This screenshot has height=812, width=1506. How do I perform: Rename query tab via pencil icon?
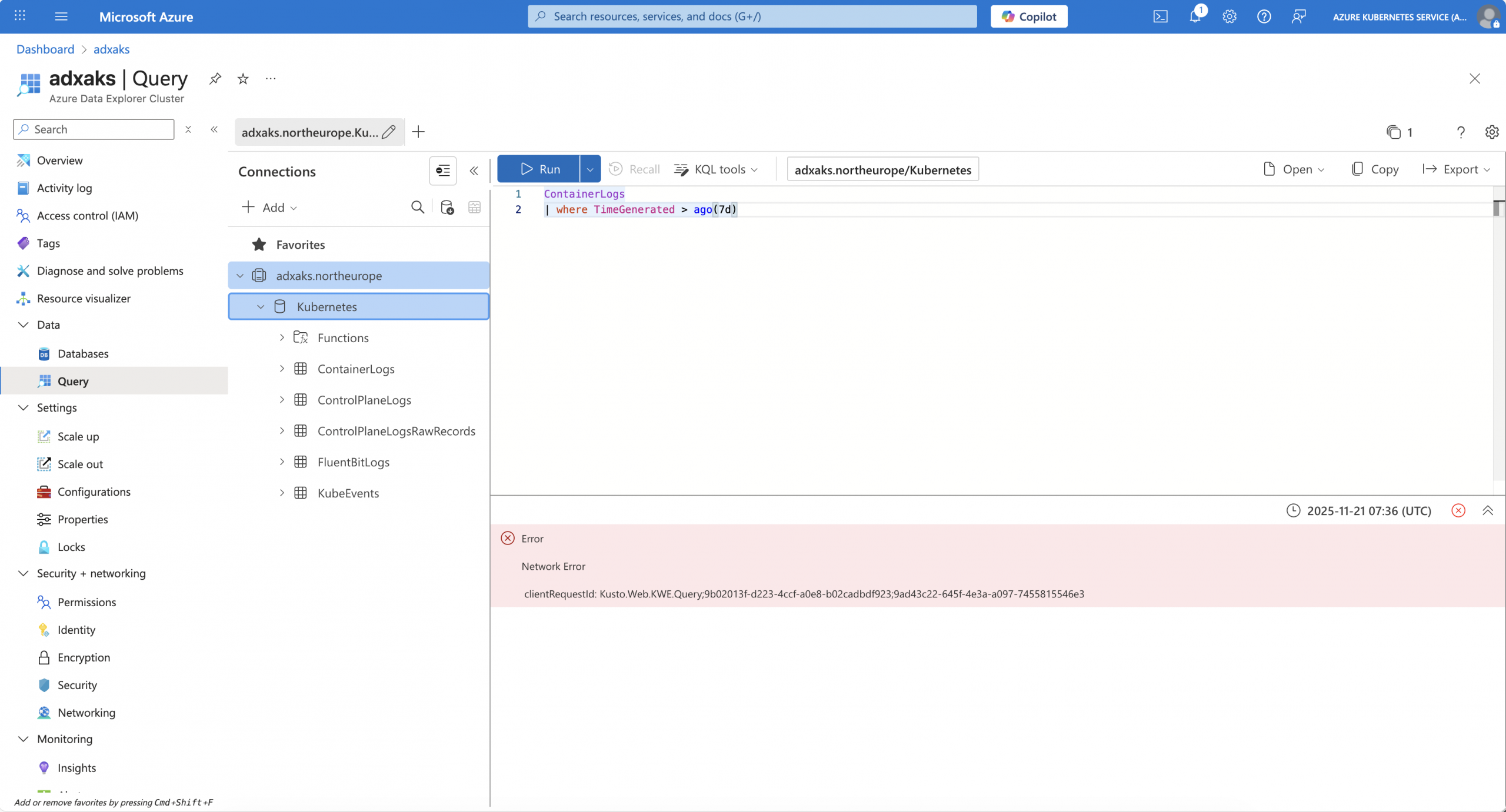click(x=389, y=132)
